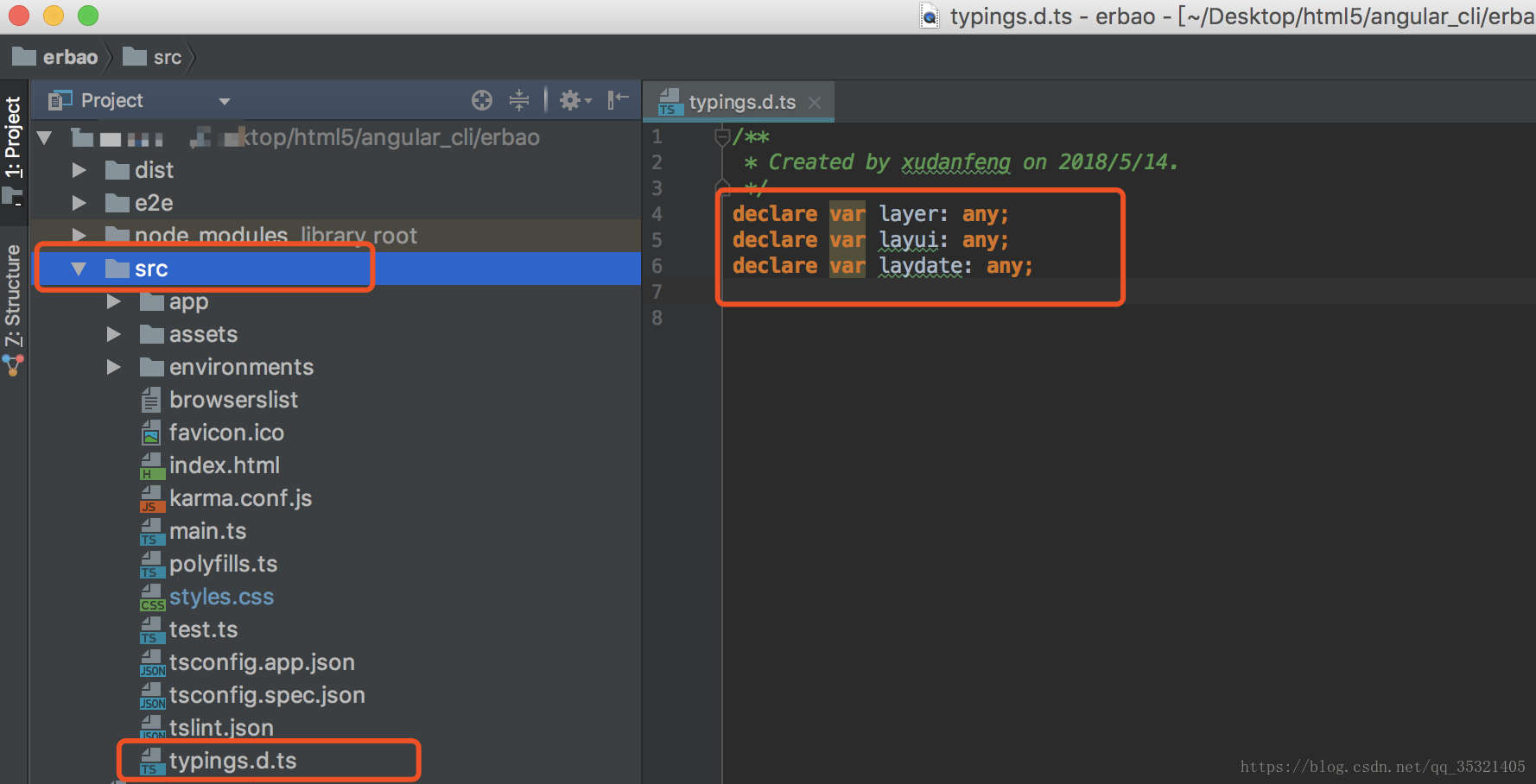Select favicon.ico in the project tree
The image size is (1536, 784).
point(226,433)
